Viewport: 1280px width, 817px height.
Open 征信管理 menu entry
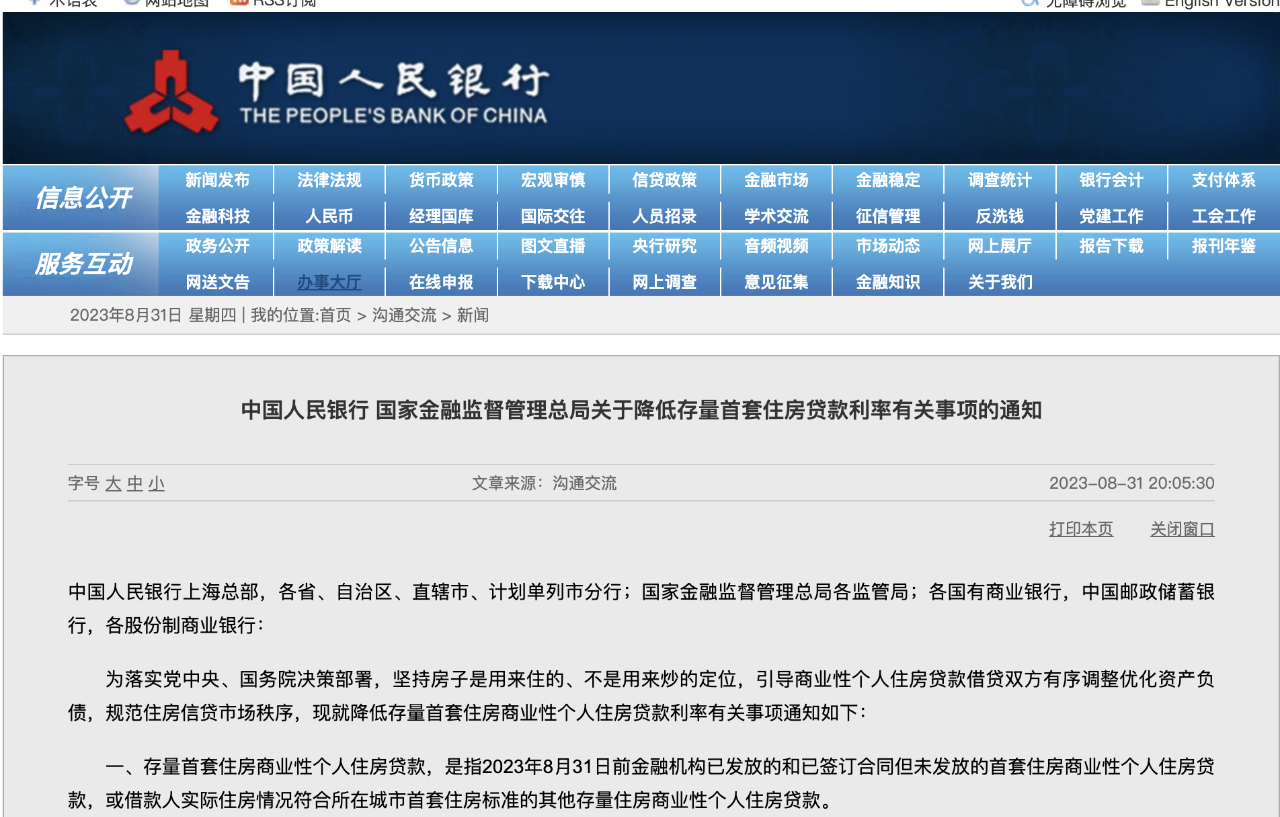[x=888, y=216]
